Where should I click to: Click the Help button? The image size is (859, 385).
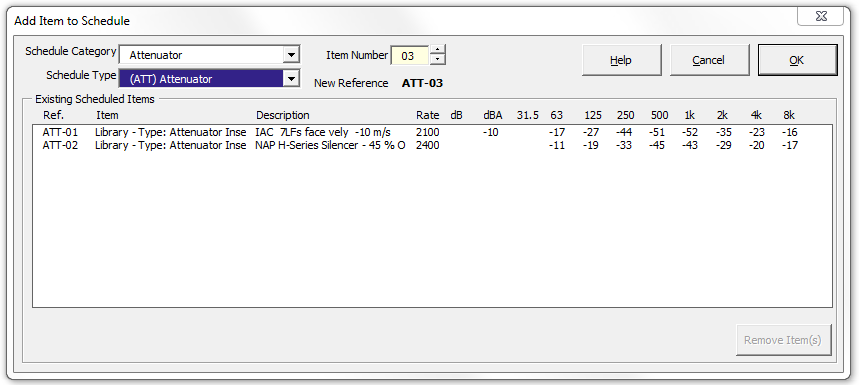click(621, 60)
